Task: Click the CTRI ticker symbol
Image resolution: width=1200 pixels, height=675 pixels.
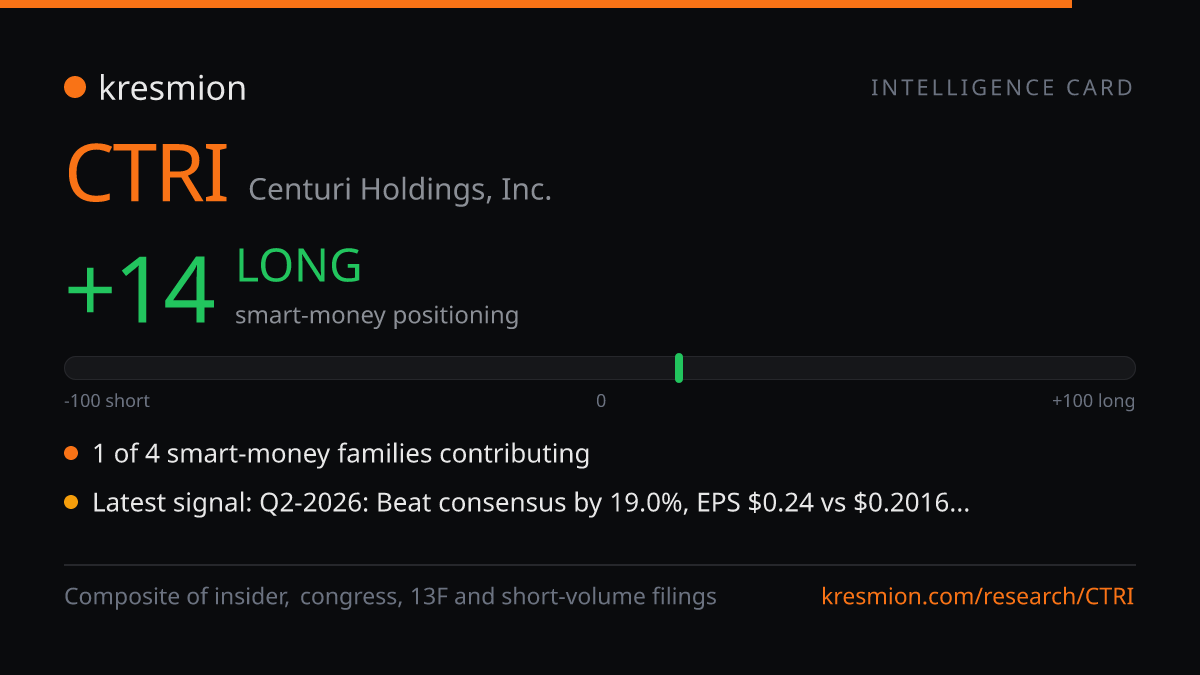Action: tap(147, 174)
